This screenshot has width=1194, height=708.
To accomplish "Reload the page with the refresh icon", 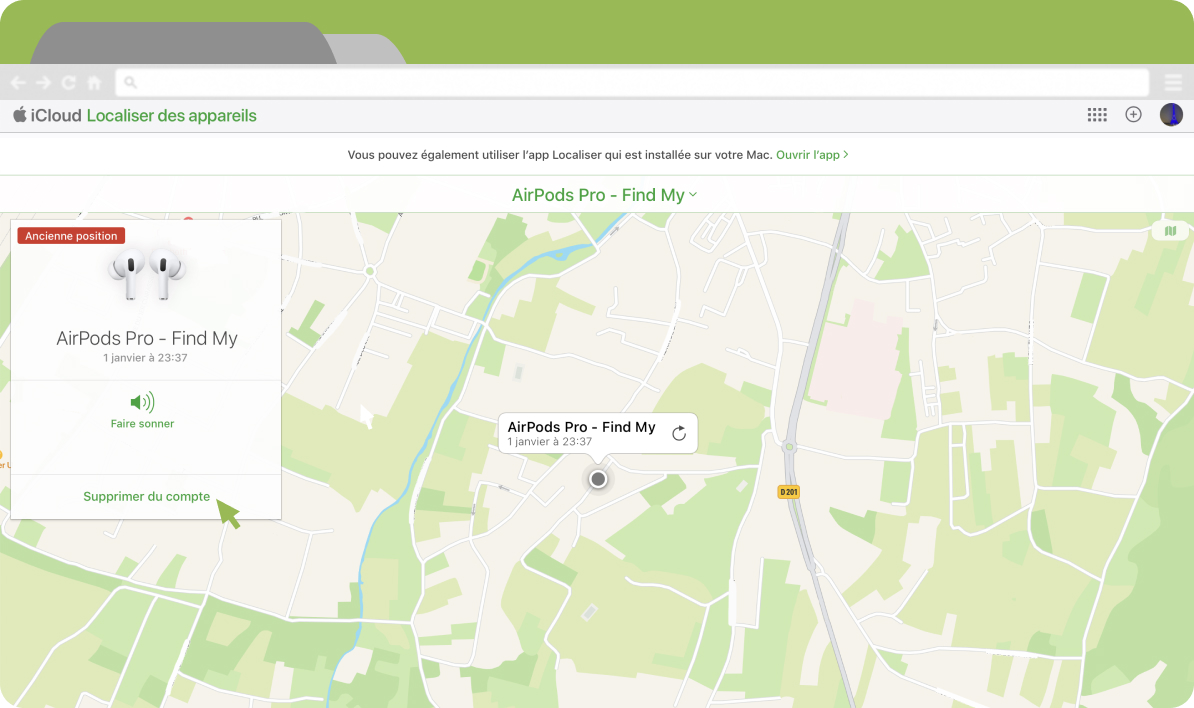I will pyautogui.click(x=69, y=82).
